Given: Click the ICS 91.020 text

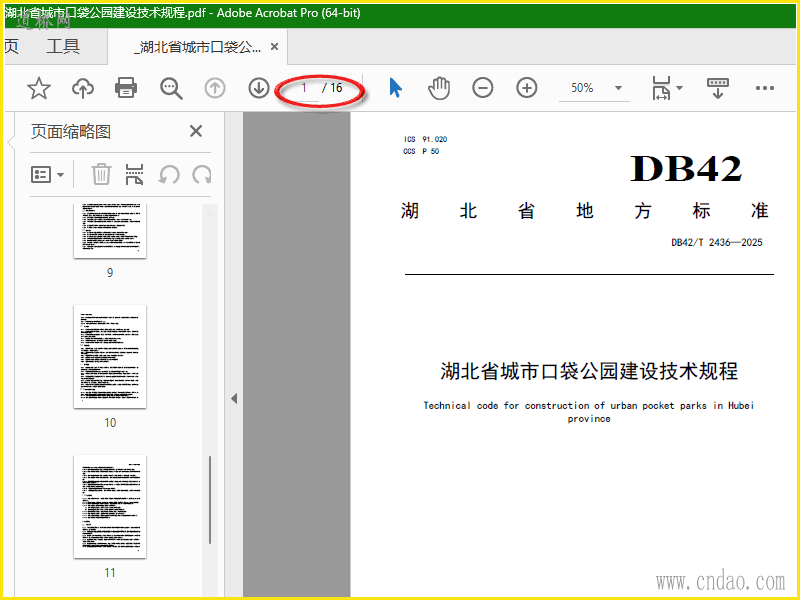Looking at the screenshot, I should pos(426,139).
